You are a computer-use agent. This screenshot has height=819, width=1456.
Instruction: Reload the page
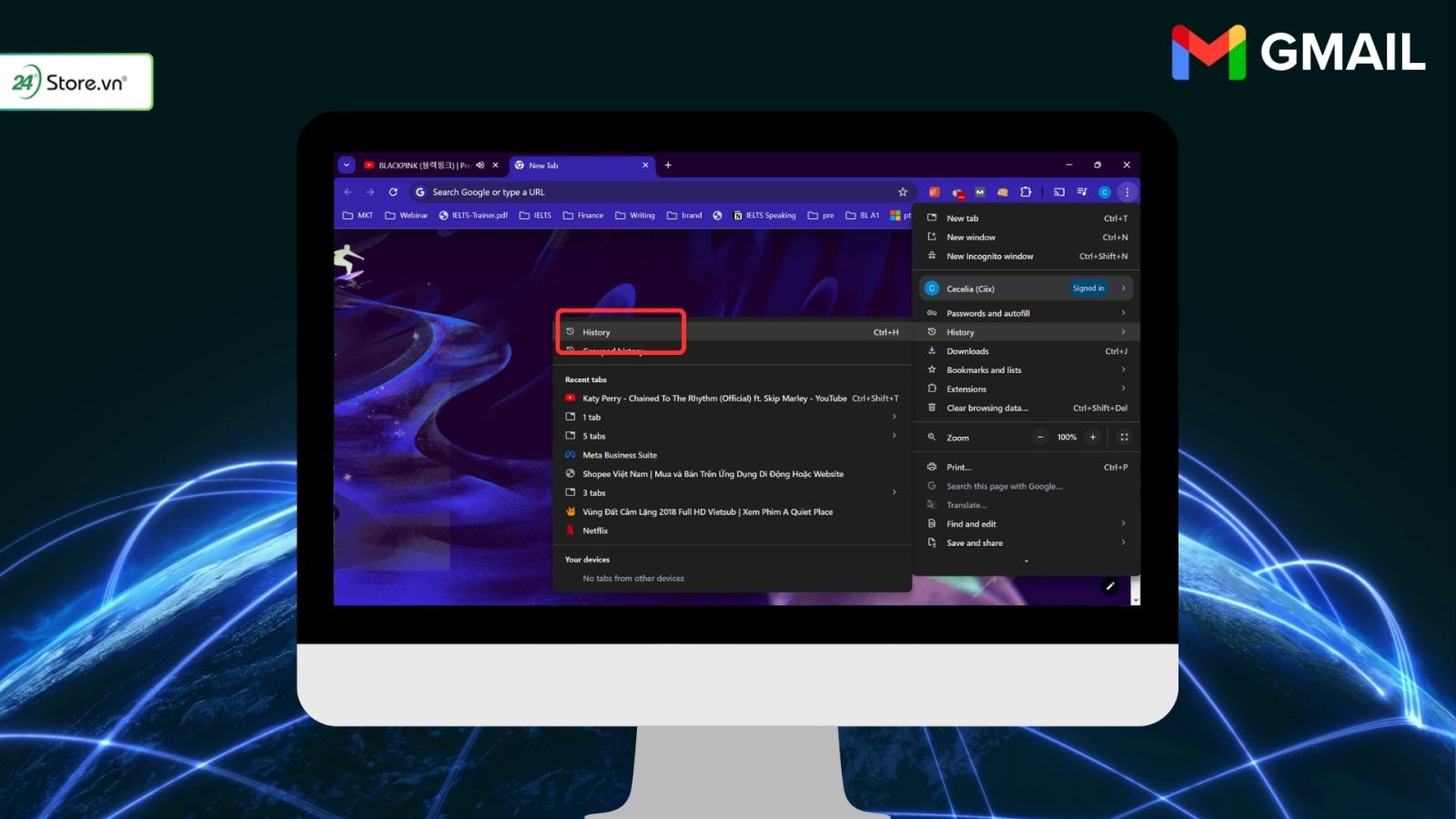pyautogui.click(x=393, y=192)
